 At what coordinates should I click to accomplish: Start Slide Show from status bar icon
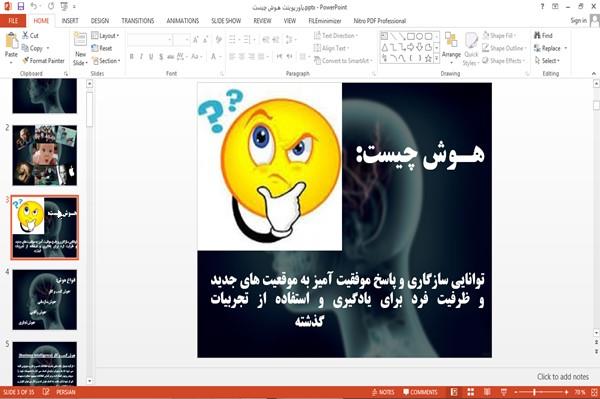[x=504, y=392]
